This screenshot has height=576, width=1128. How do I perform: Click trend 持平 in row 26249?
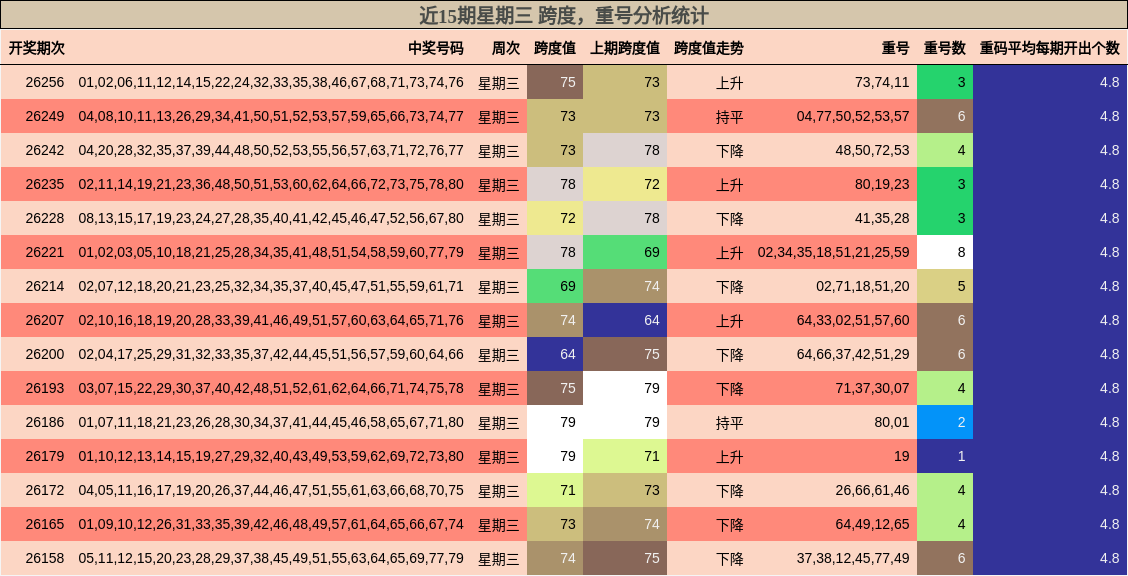(x=729, y=116)
